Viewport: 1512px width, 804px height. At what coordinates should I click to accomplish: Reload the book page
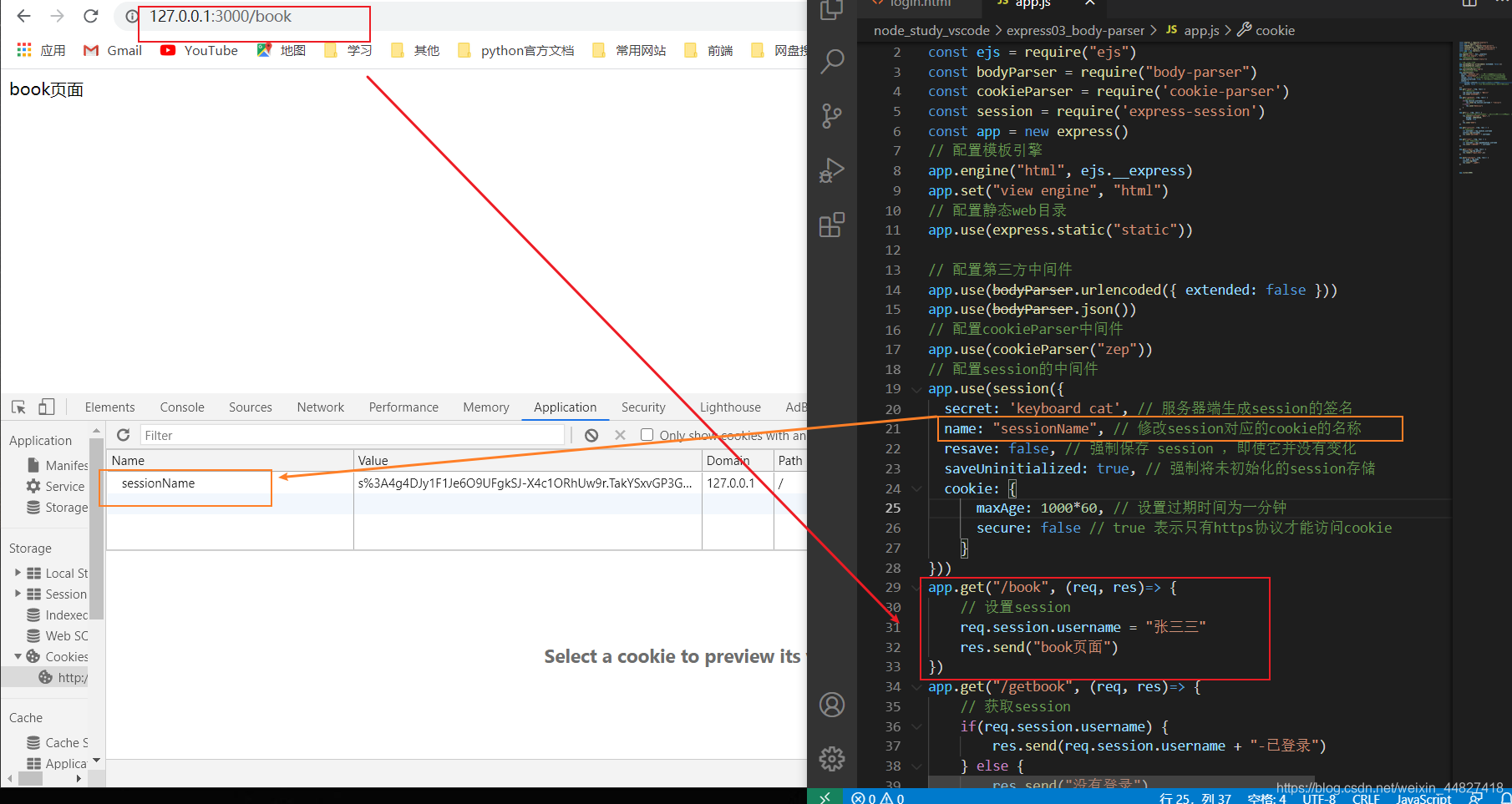tap(91, 16)
